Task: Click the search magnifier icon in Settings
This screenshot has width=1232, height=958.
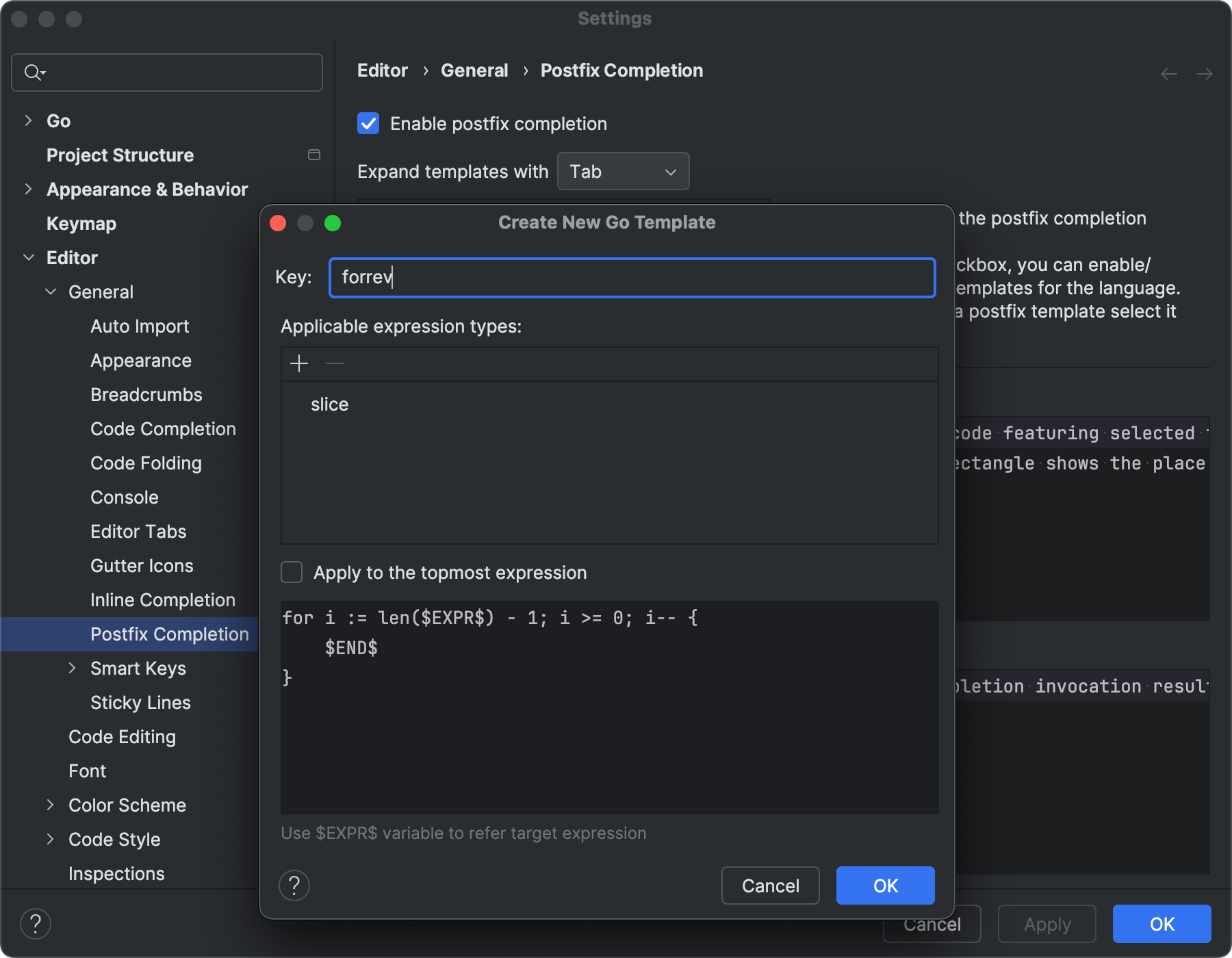Action: pyautogui.click(x=33, y=72)
